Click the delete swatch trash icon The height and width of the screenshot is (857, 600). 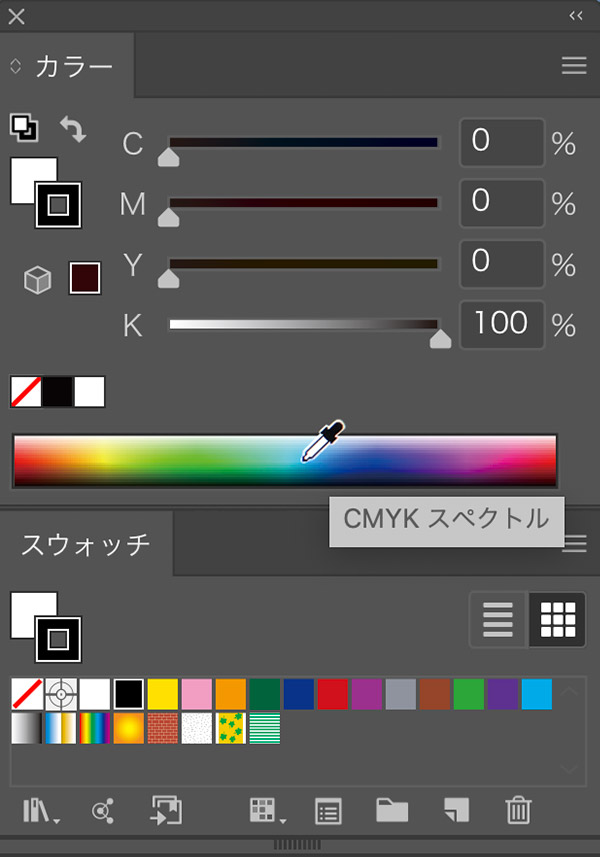coord(517,810)
